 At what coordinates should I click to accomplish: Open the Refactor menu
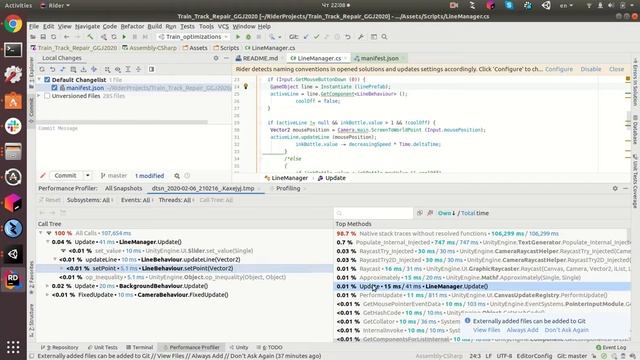click(132, 27)
